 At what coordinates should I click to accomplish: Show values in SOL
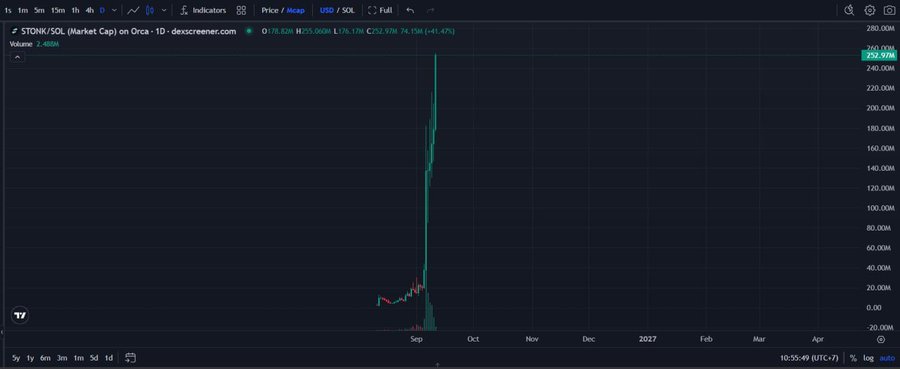(348, 10)
